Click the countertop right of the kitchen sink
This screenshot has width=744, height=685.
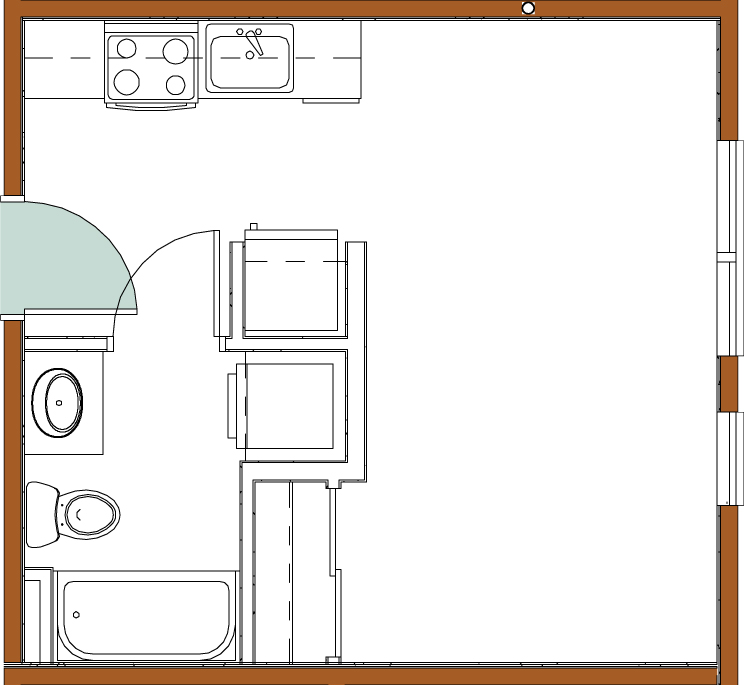pyautogui.click(x=329, y=60)
